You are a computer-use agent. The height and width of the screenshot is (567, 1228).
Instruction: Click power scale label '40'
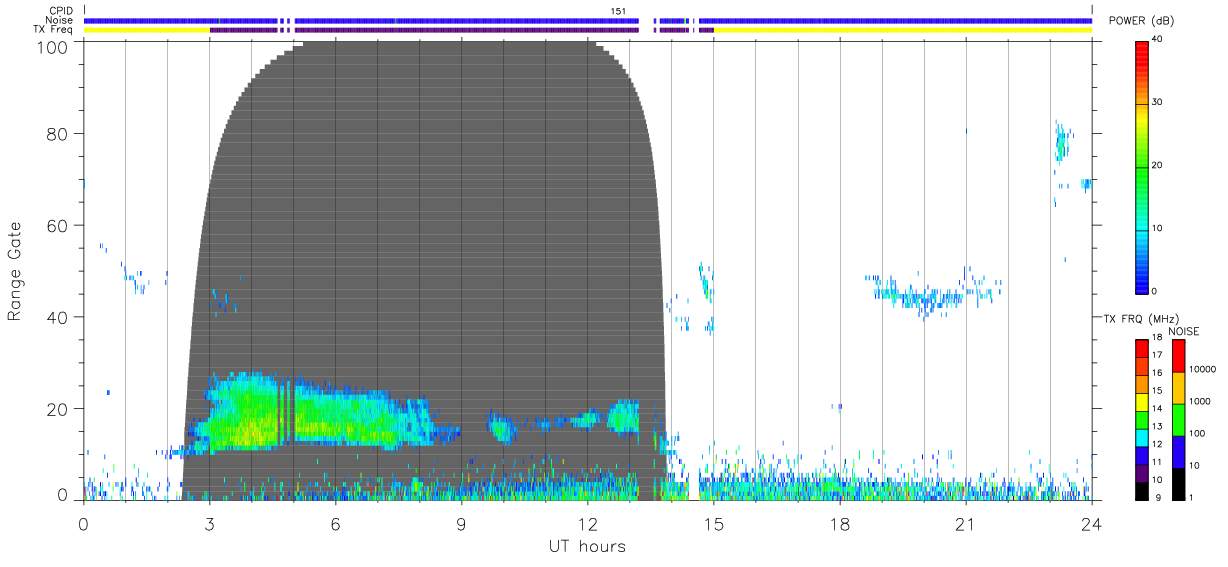1158,40
